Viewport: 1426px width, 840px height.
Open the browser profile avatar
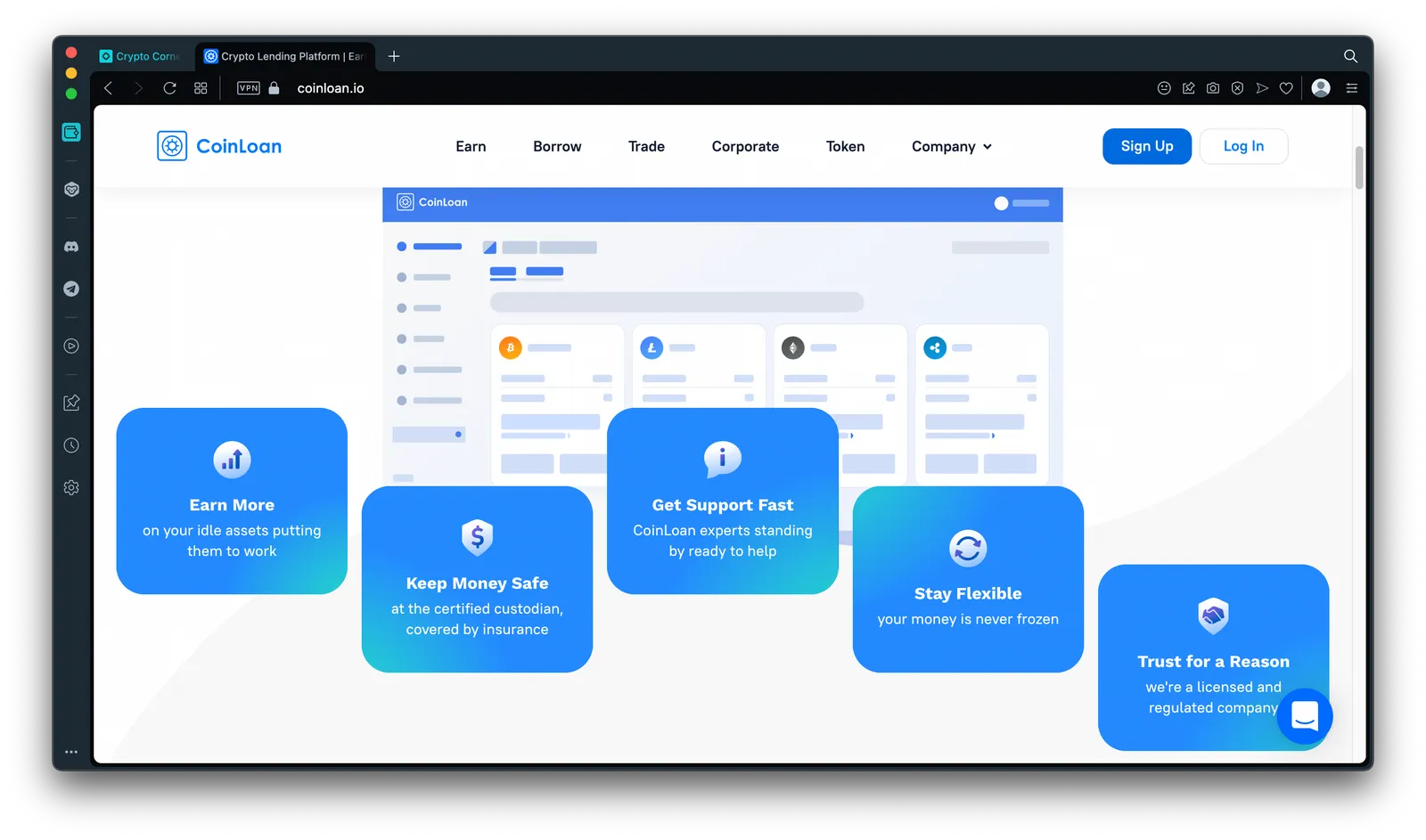coord(1322,87)
